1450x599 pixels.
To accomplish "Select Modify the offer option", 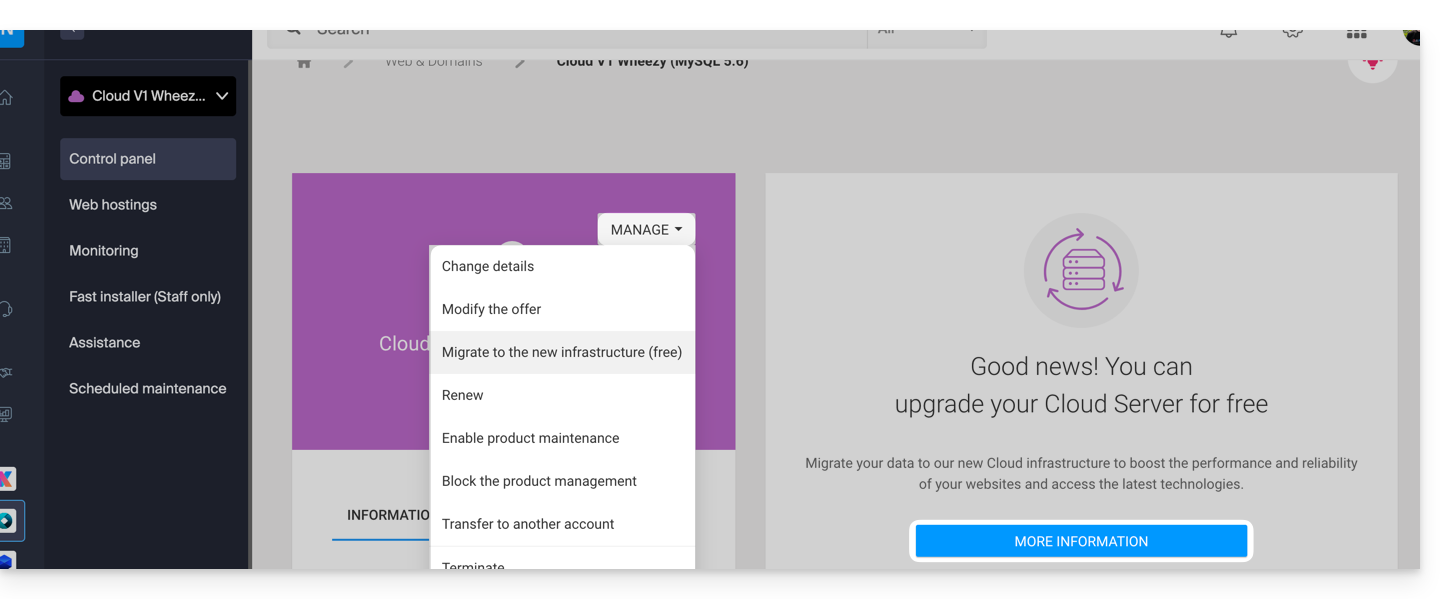I will tap(491, 309).
